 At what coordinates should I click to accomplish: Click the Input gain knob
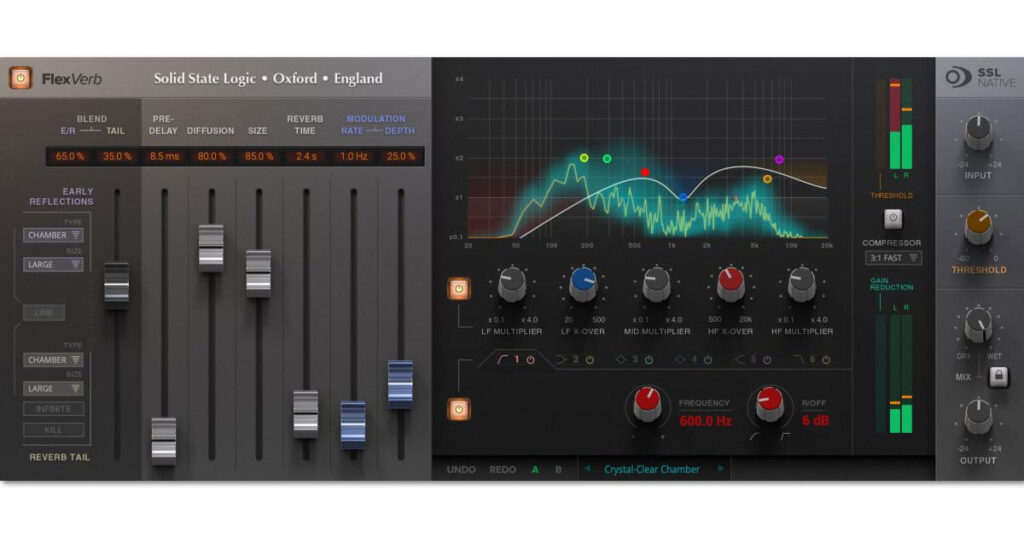(x=978, y=131)
